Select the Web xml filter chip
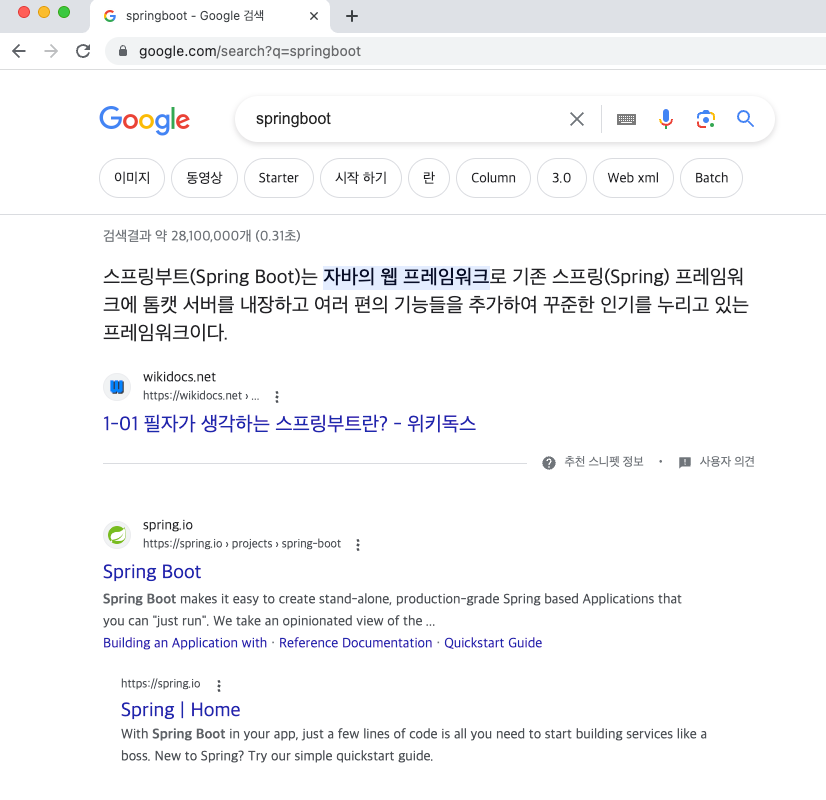Screen dimensions: 826x800 point(633,178)
